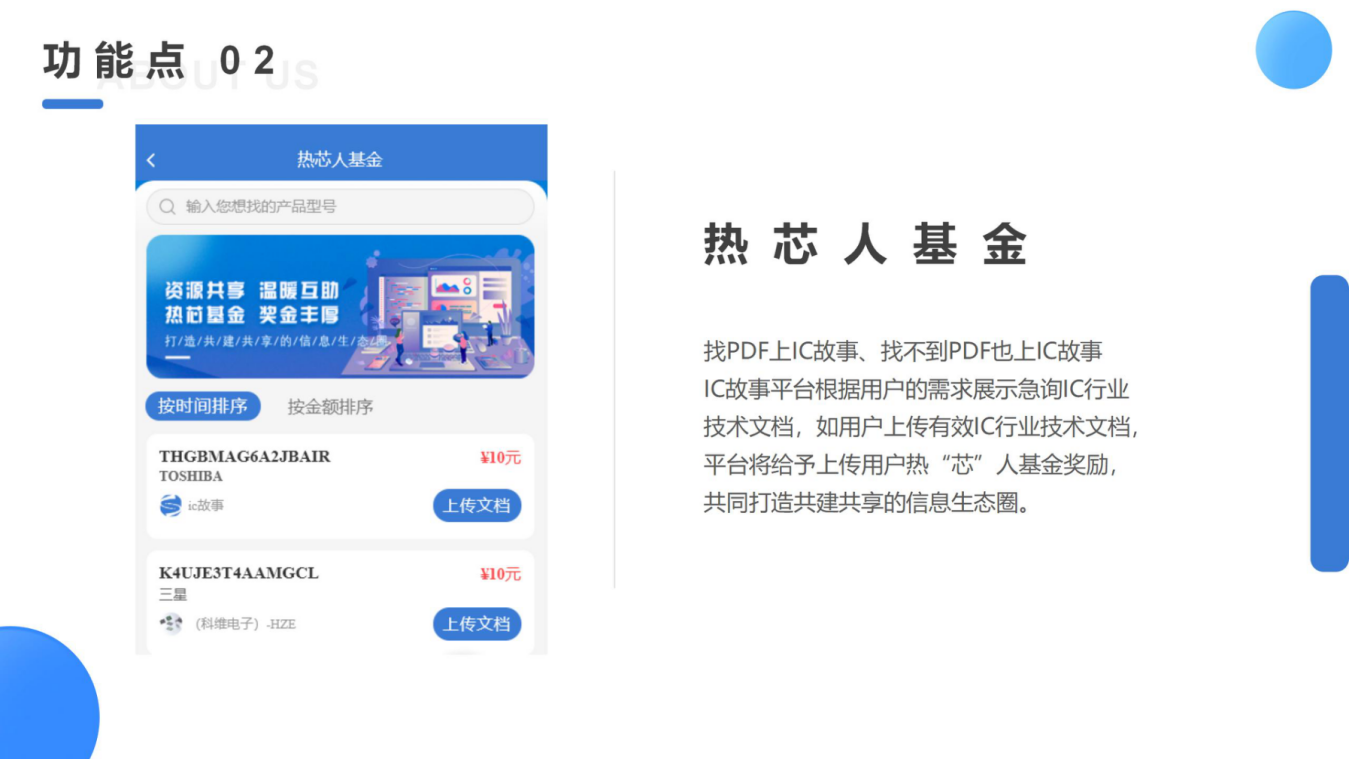Click the 三星 brand label
Viewport: 1350px width, 759px height.
tap(173, 594)
